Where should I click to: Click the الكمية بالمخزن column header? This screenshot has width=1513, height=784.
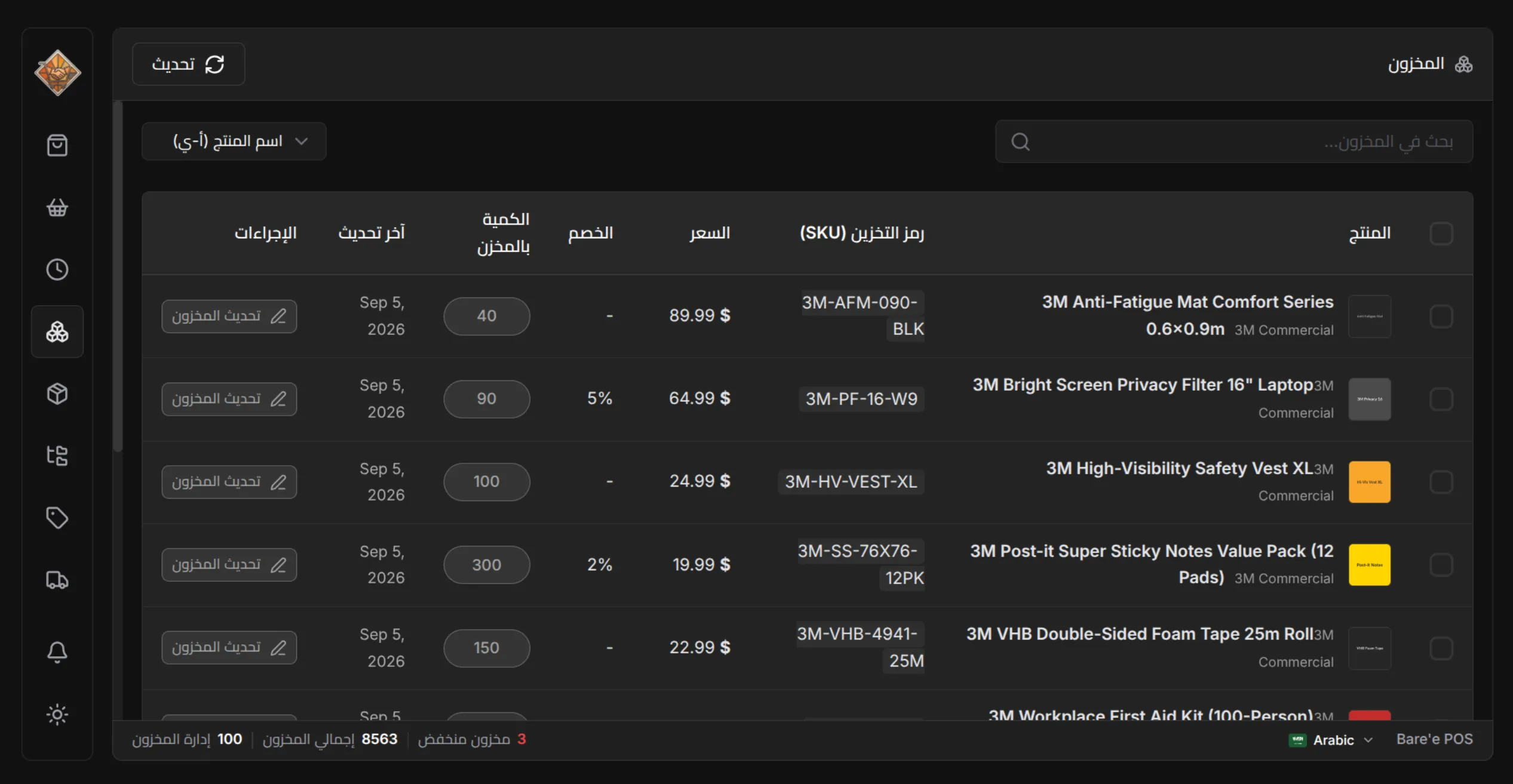[504, 233]
